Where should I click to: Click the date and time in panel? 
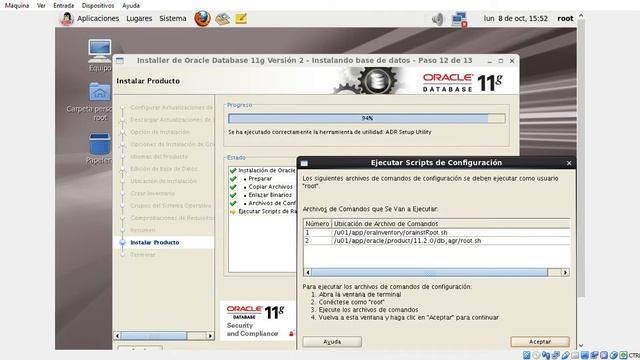click(x=516, y=18)
